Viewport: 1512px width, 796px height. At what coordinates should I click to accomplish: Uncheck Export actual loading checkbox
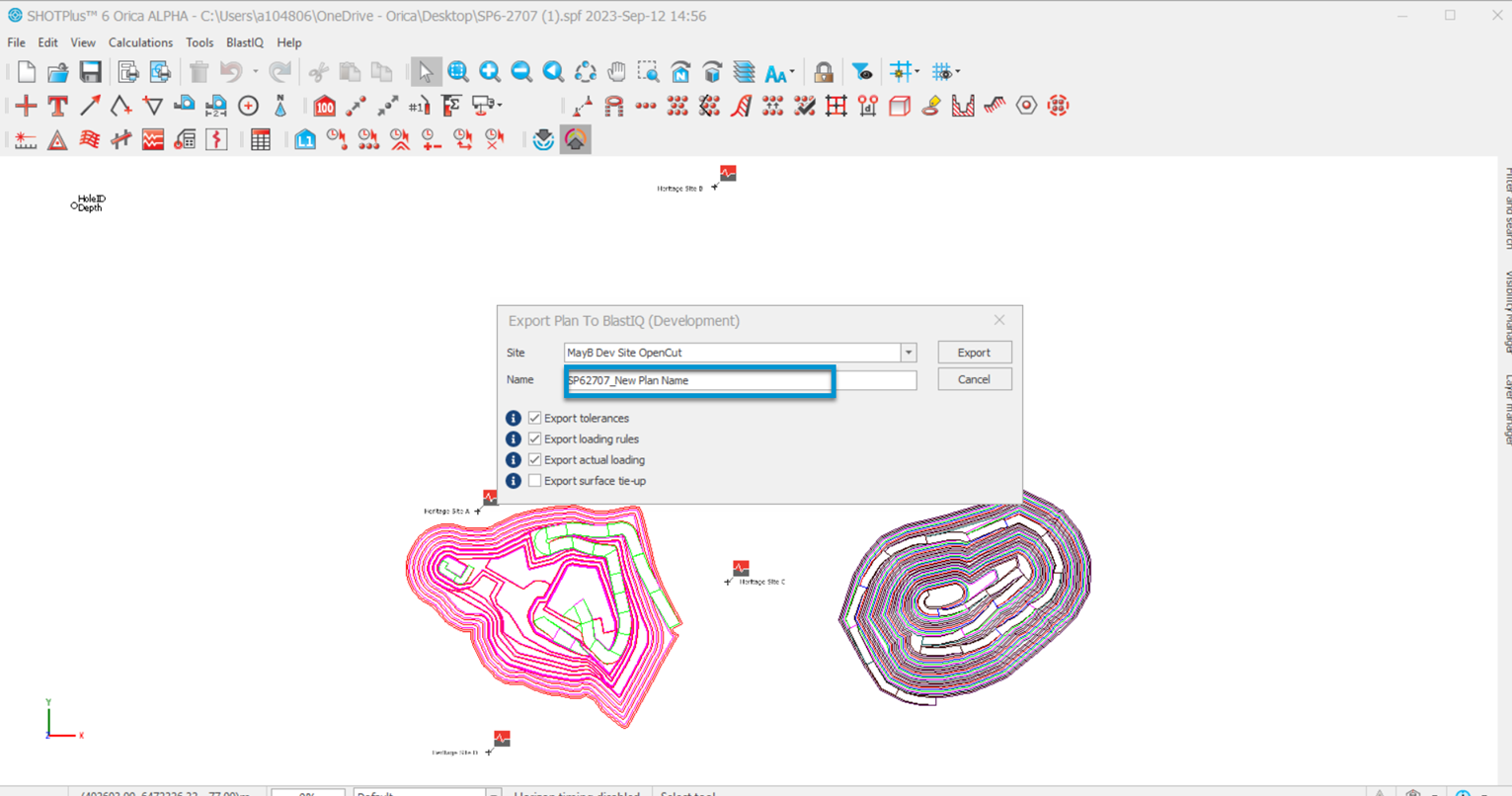tap(534, 459)
